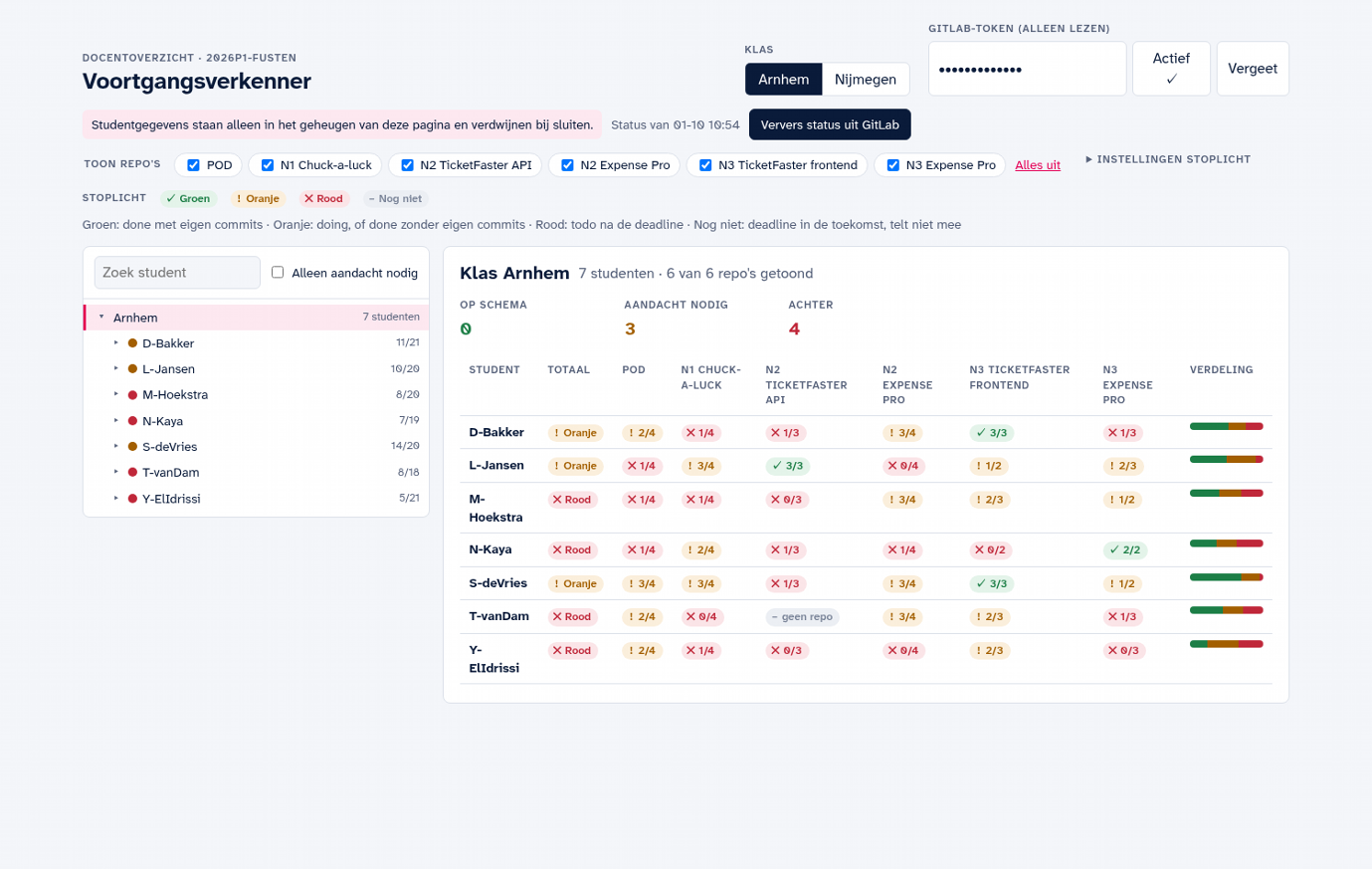Click 'Ververs status uit GitLab' button
The height and width of the screenshot is (869, 1372).
click(830, 124)
